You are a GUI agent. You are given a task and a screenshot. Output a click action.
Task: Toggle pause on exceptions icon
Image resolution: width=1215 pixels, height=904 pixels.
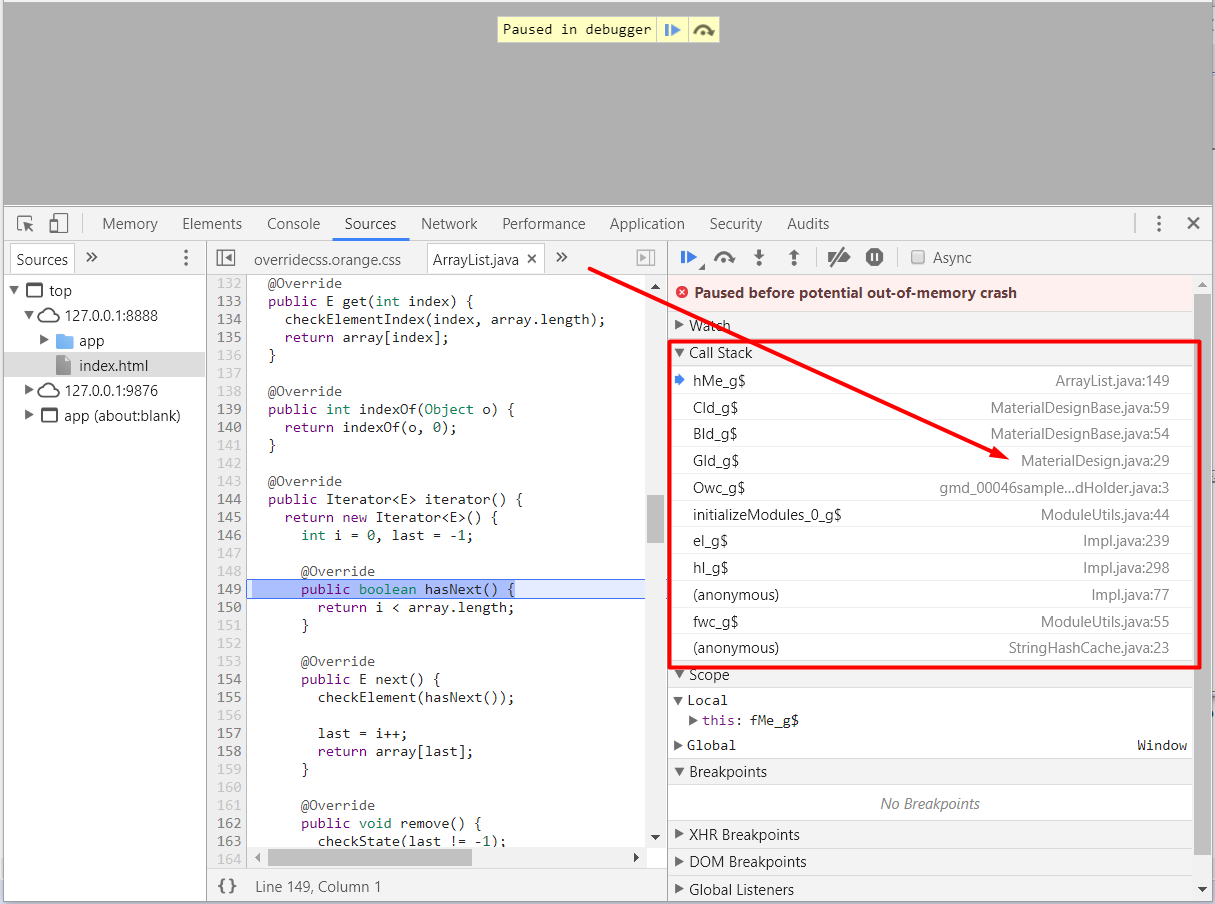(x=875, y=258)
